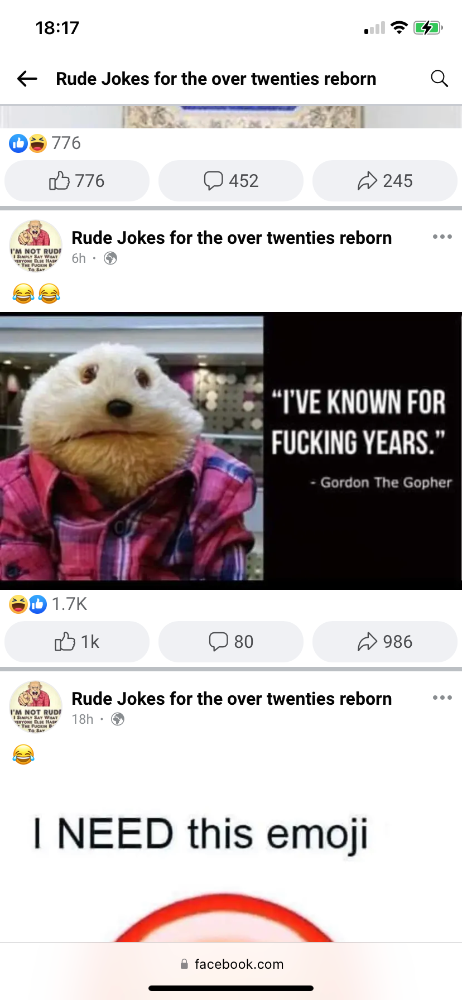
Task: Open three-dot menu on 18h post
Action: pos(442,698)
